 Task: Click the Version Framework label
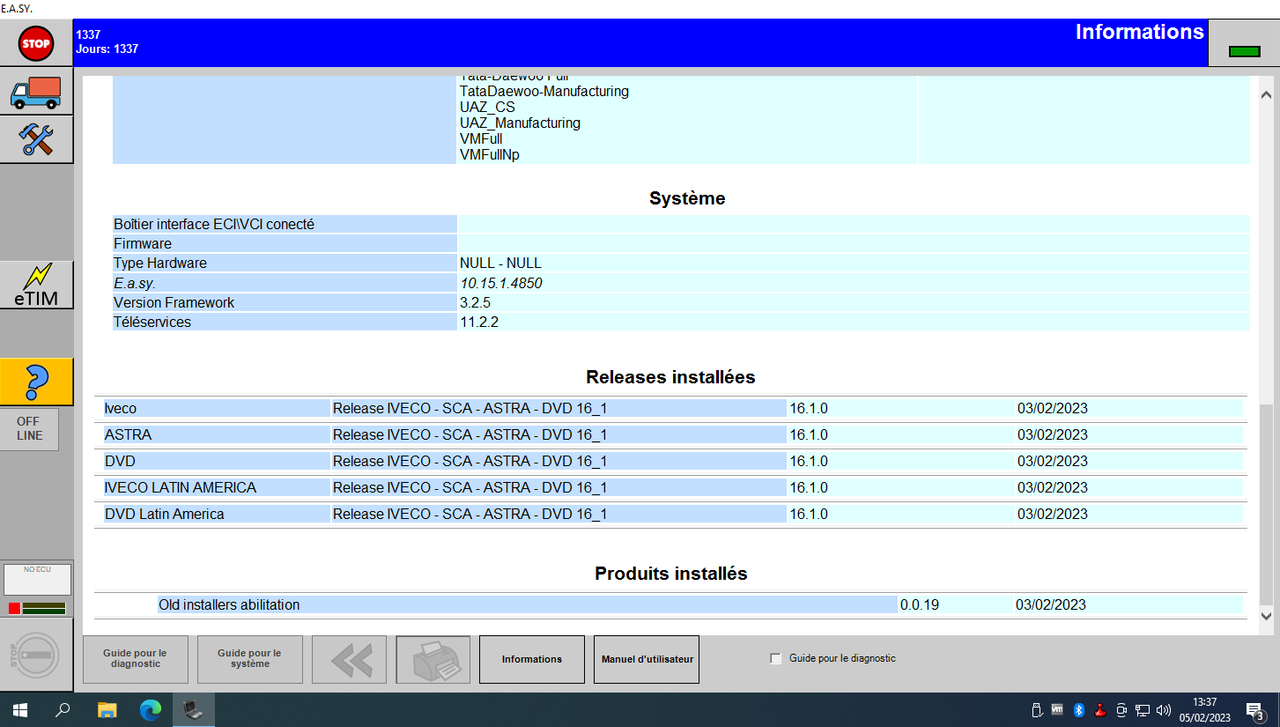[x=174, y=302]
